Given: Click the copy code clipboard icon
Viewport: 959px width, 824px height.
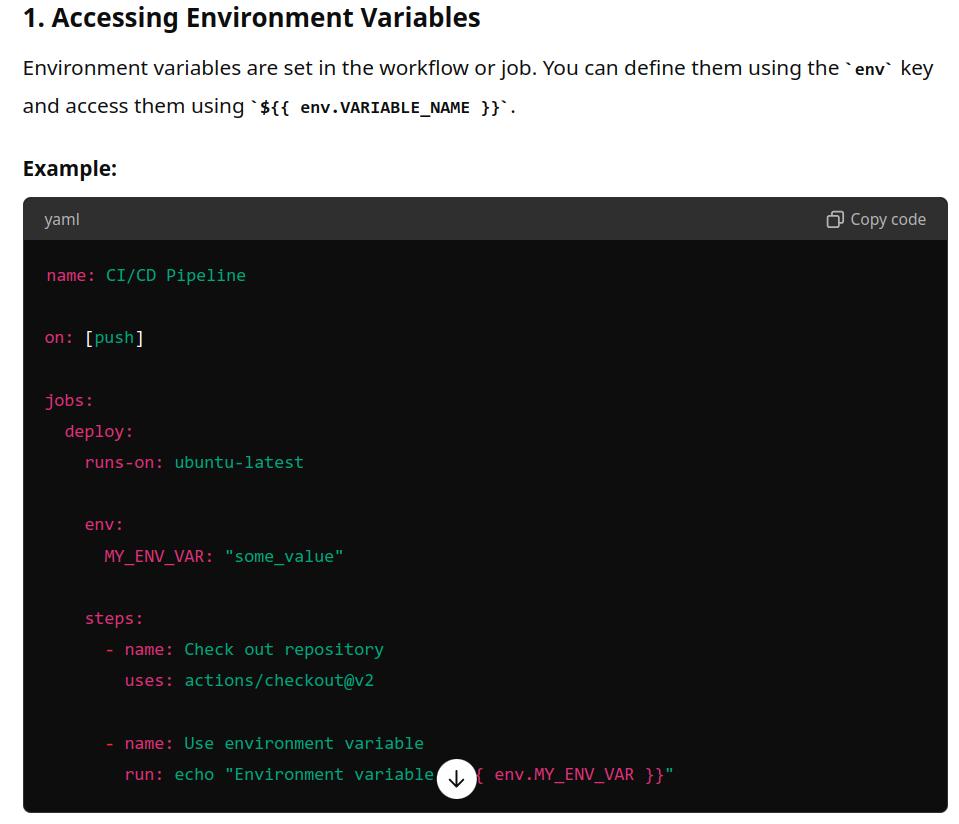Looking at the screenshot, I should click(835, 219).
